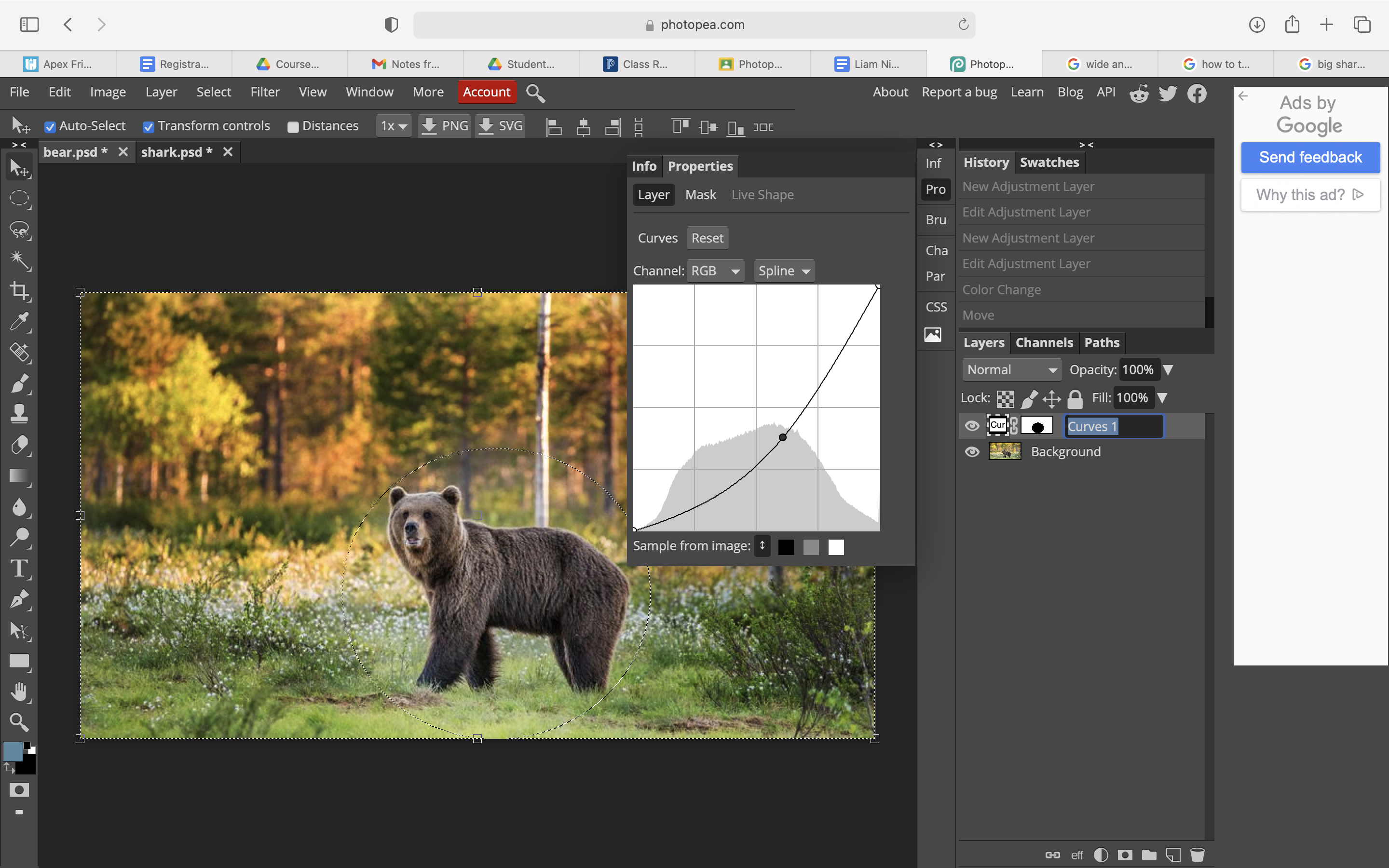Click the gray sample point swatch
This screenshot has width=1389, height=868.
[810, 547]
